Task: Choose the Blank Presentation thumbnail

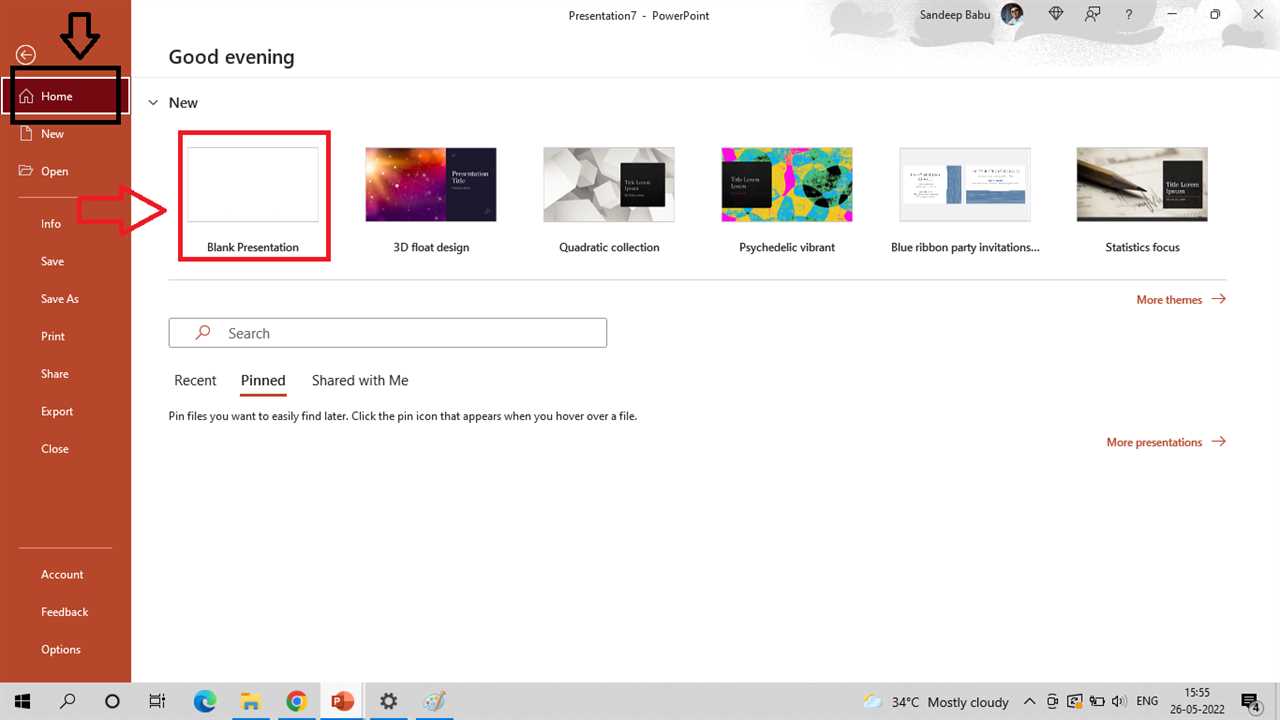Action: [253, 185]
